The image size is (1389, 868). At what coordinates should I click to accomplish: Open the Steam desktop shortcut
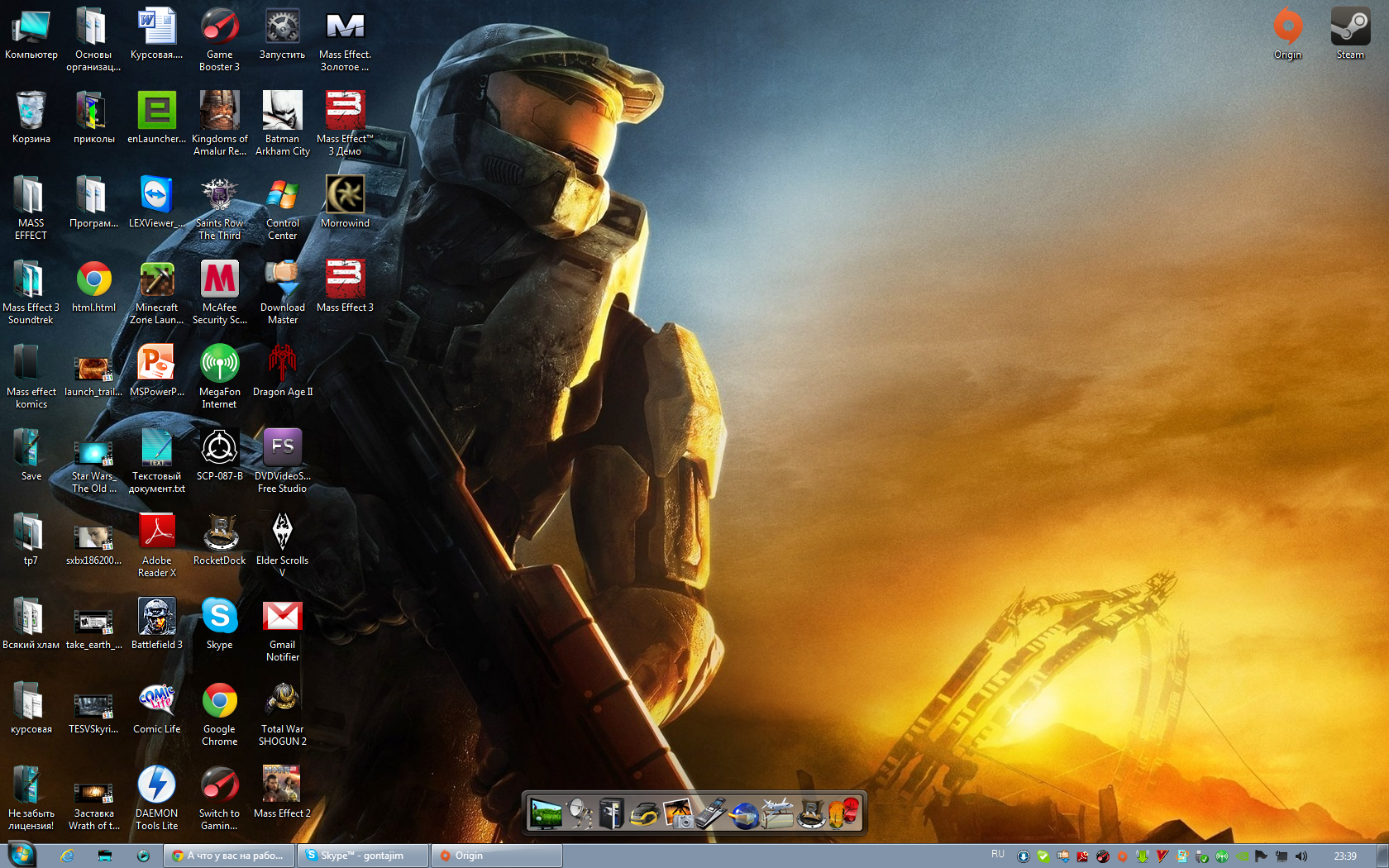1350,33
